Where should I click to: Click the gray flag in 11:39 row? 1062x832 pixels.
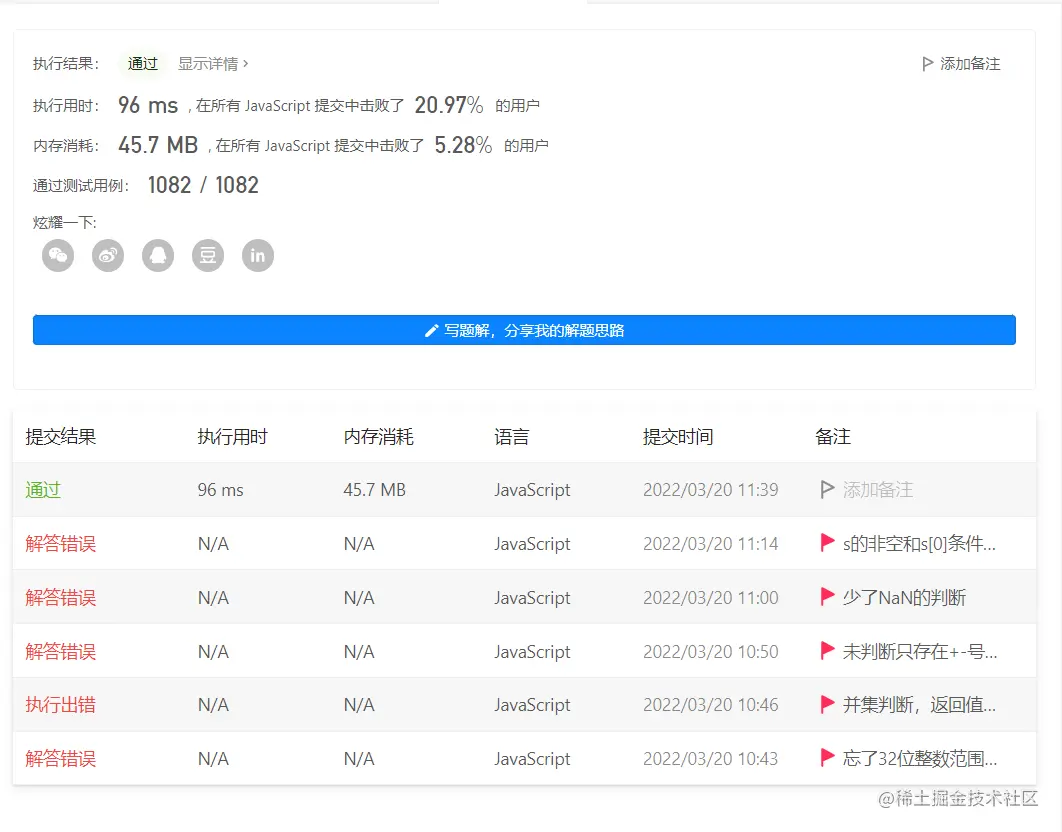pyautogui.click(x=826, y=489)
